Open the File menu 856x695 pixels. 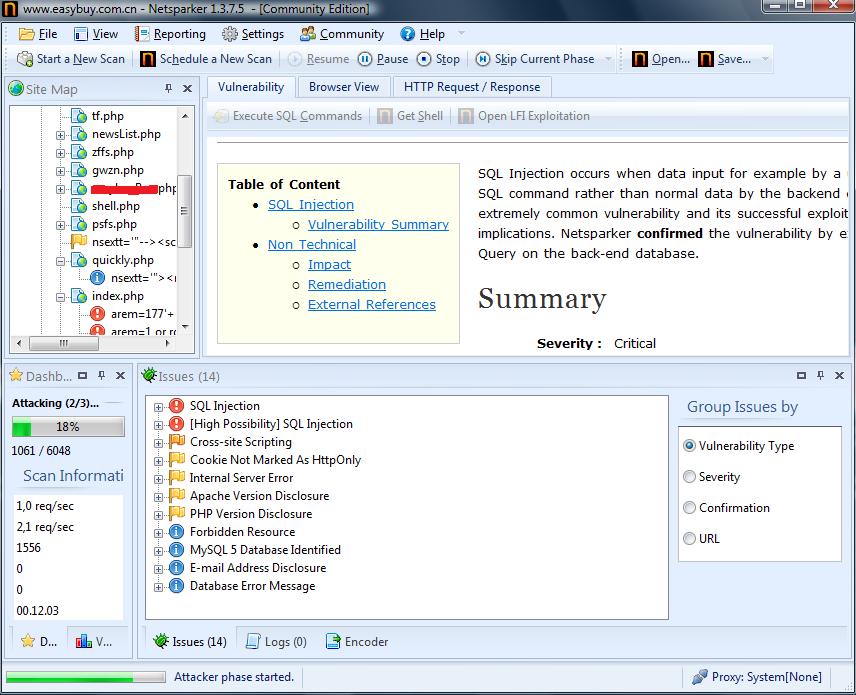click(38, 34)
